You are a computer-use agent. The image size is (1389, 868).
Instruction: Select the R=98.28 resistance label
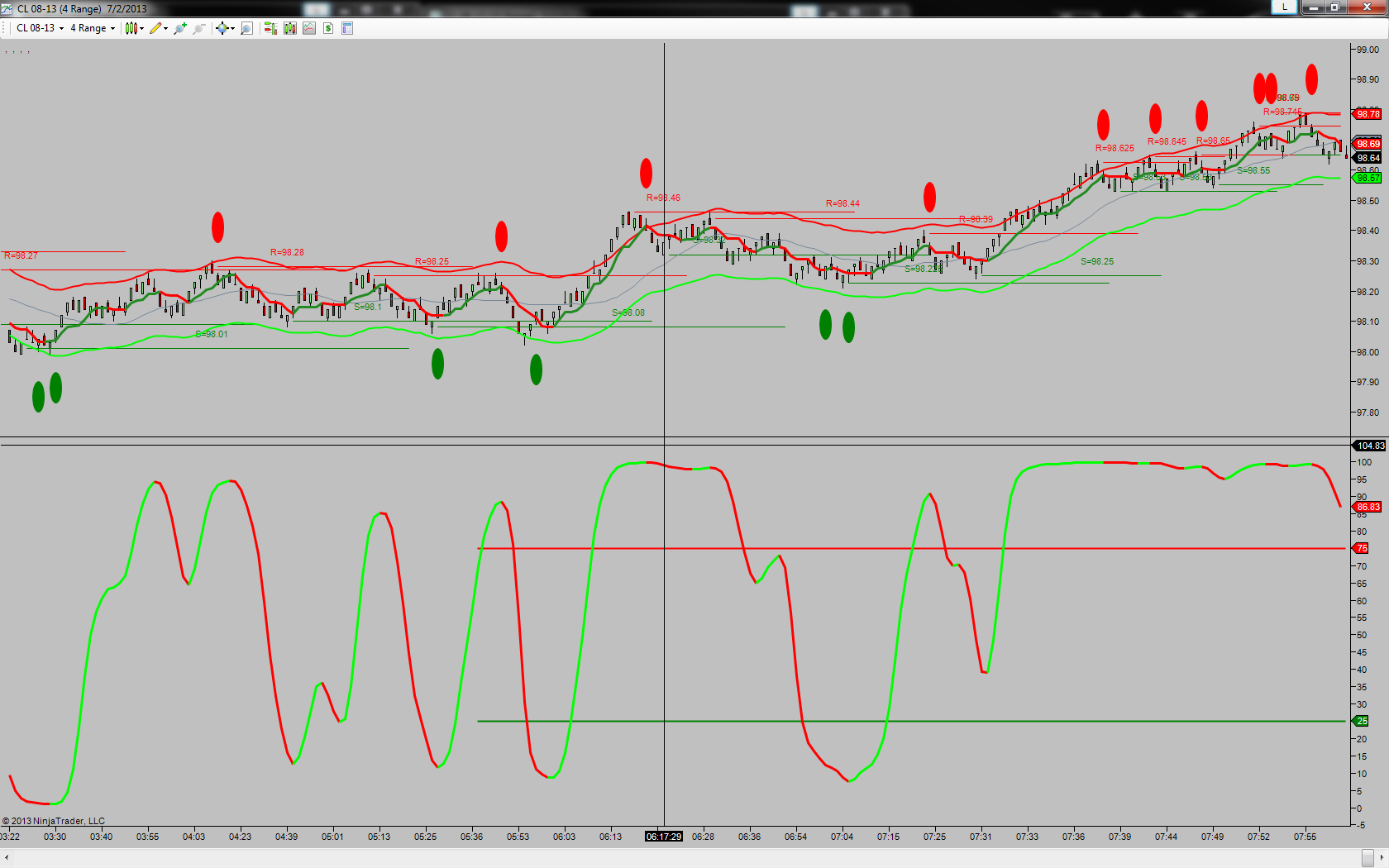287,252
